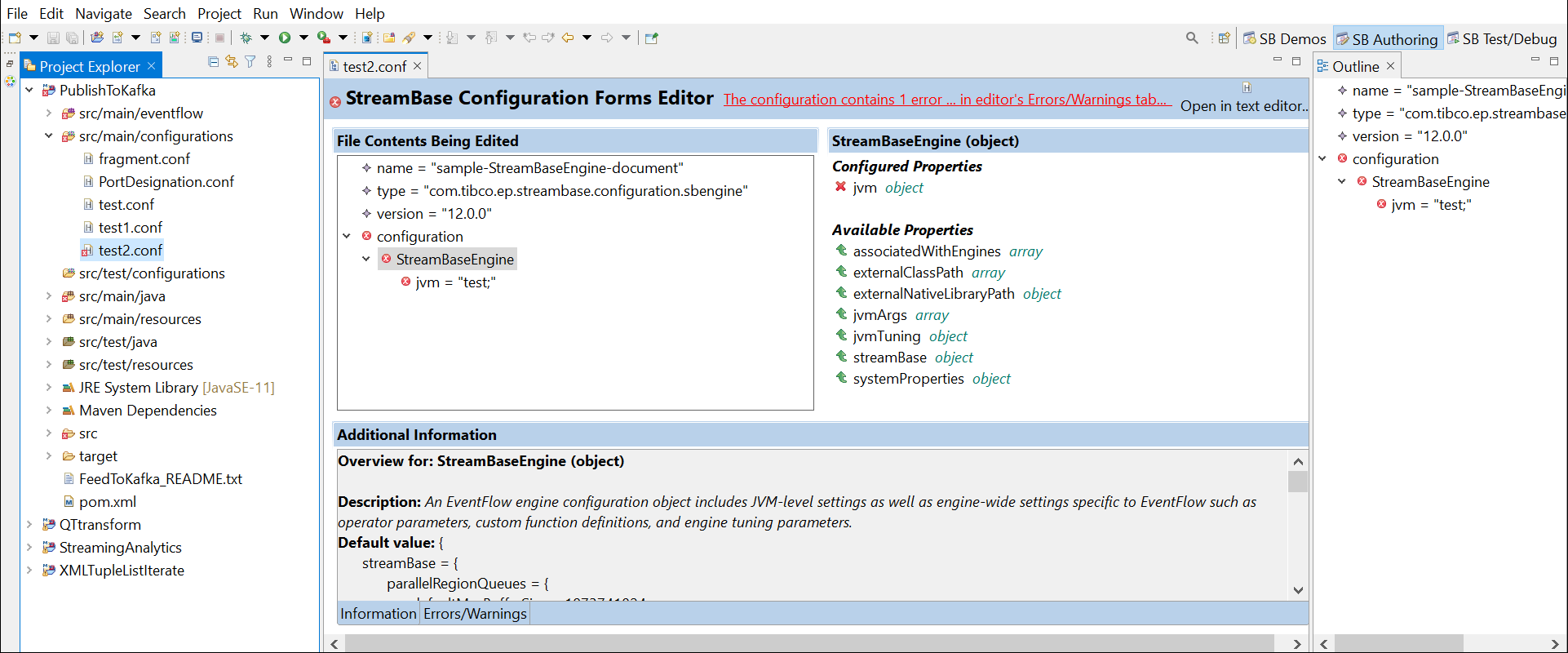Click Open in text editor
Image resolution: width=1568 pixels, height=653 pixels.
pos(1243,106)
